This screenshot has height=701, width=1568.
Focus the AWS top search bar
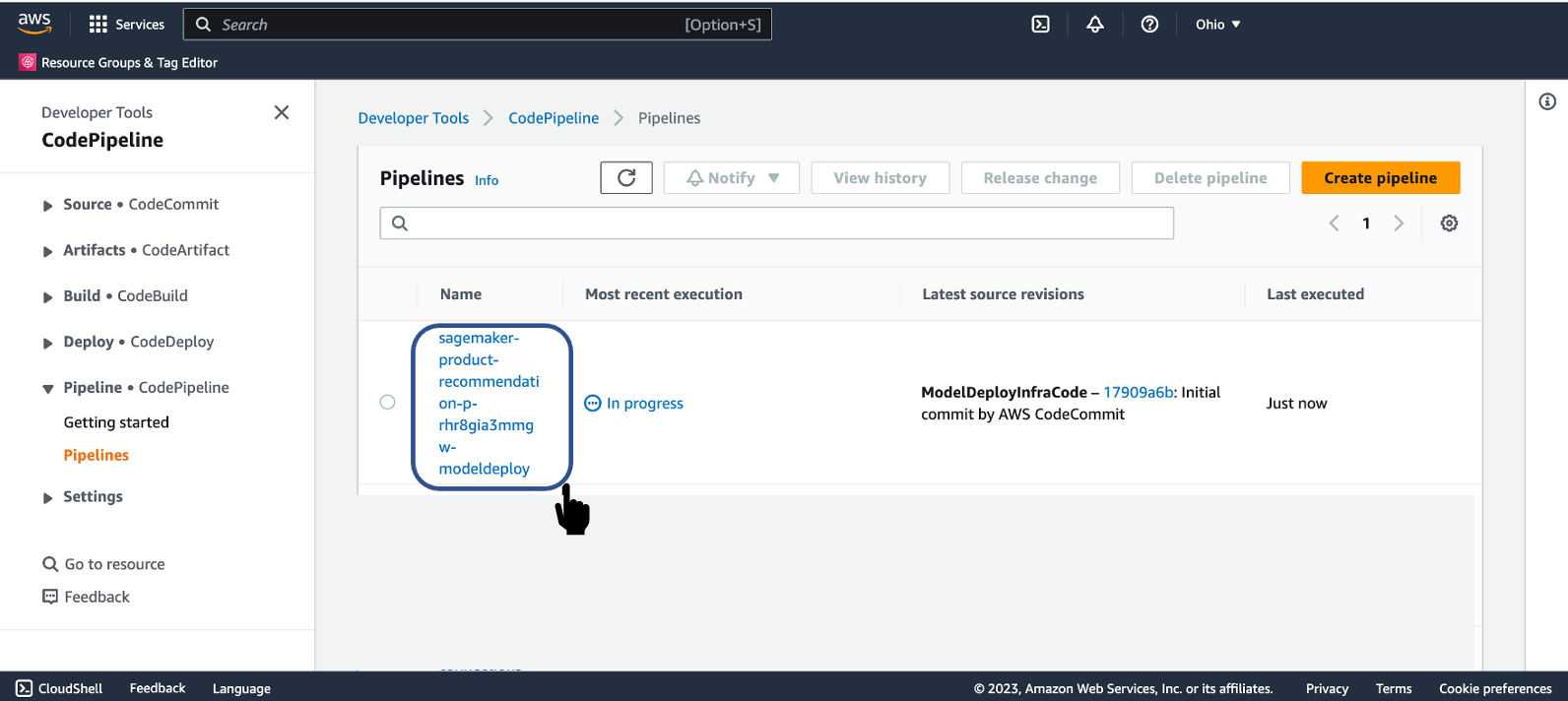[x=478, y=25]
